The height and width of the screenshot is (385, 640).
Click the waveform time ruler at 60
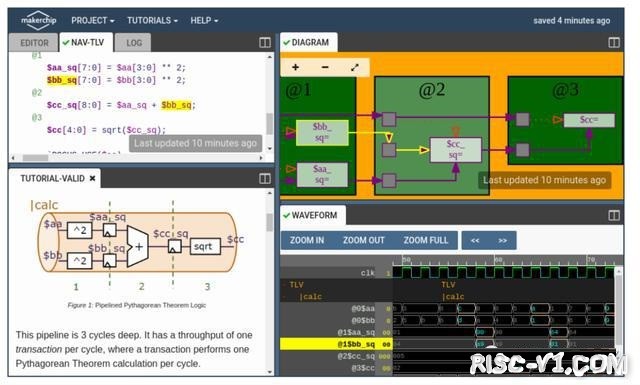click(498, 260)
